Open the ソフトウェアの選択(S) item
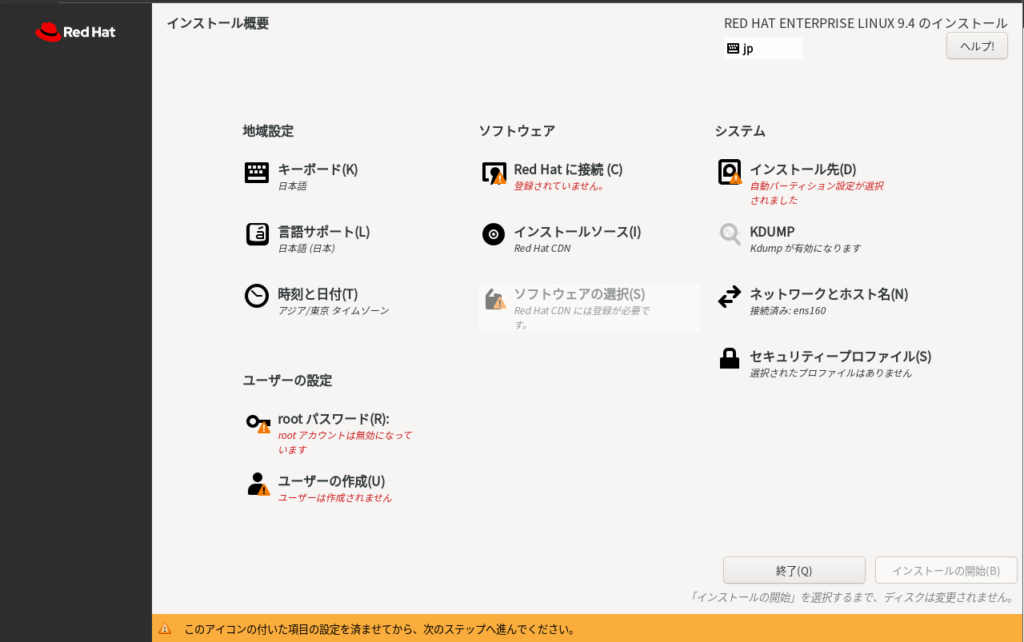 click(579, 294)
